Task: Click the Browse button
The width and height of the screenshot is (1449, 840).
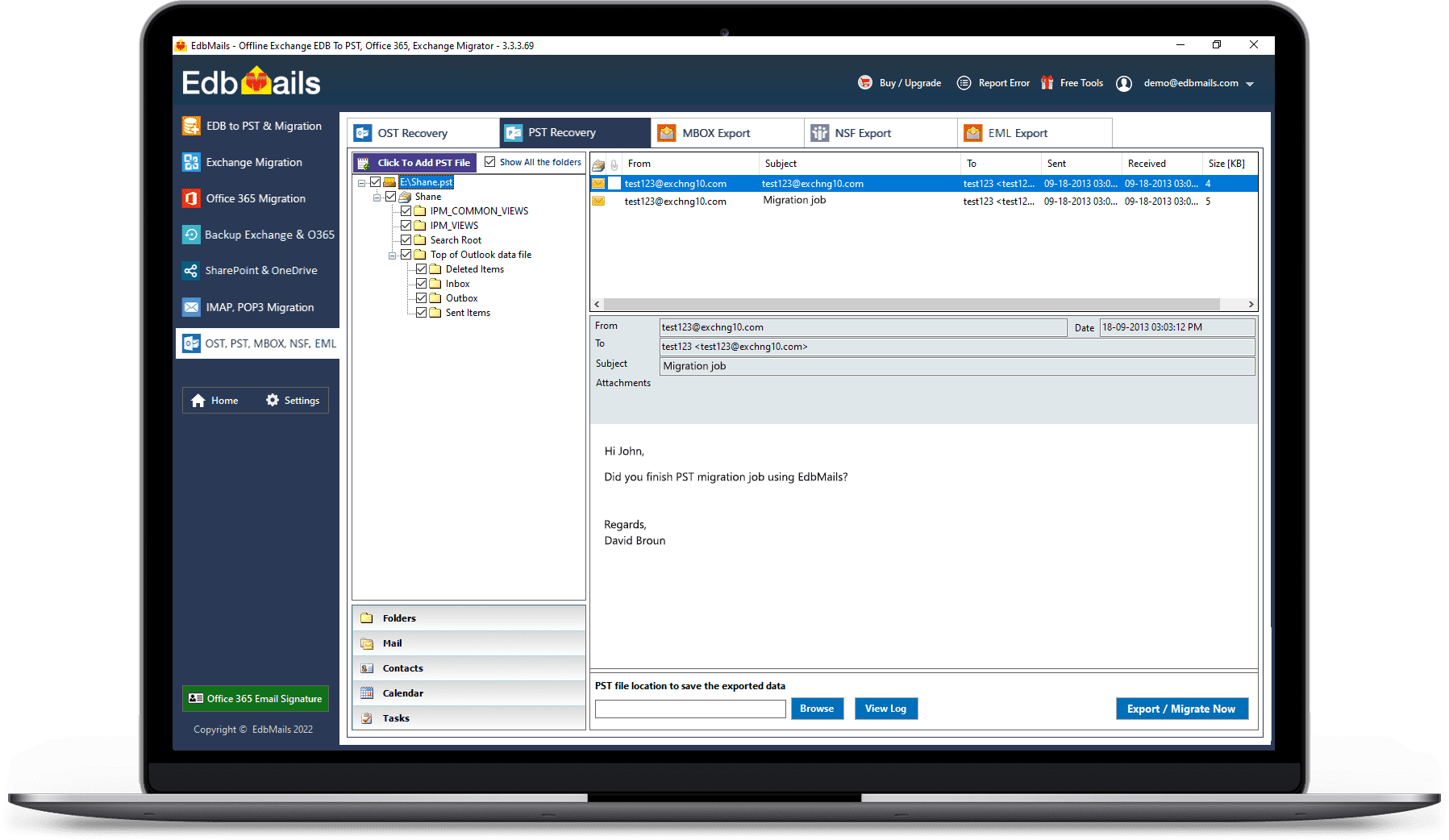Action: pos(817,709)
